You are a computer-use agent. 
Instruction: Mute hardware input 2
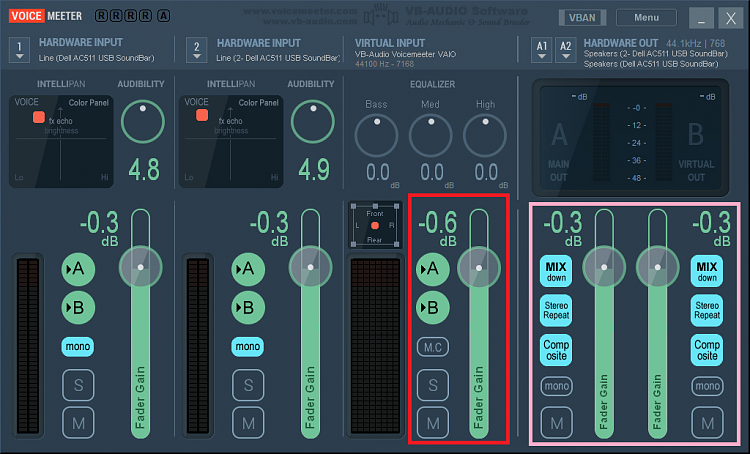[x=248, y=423]
